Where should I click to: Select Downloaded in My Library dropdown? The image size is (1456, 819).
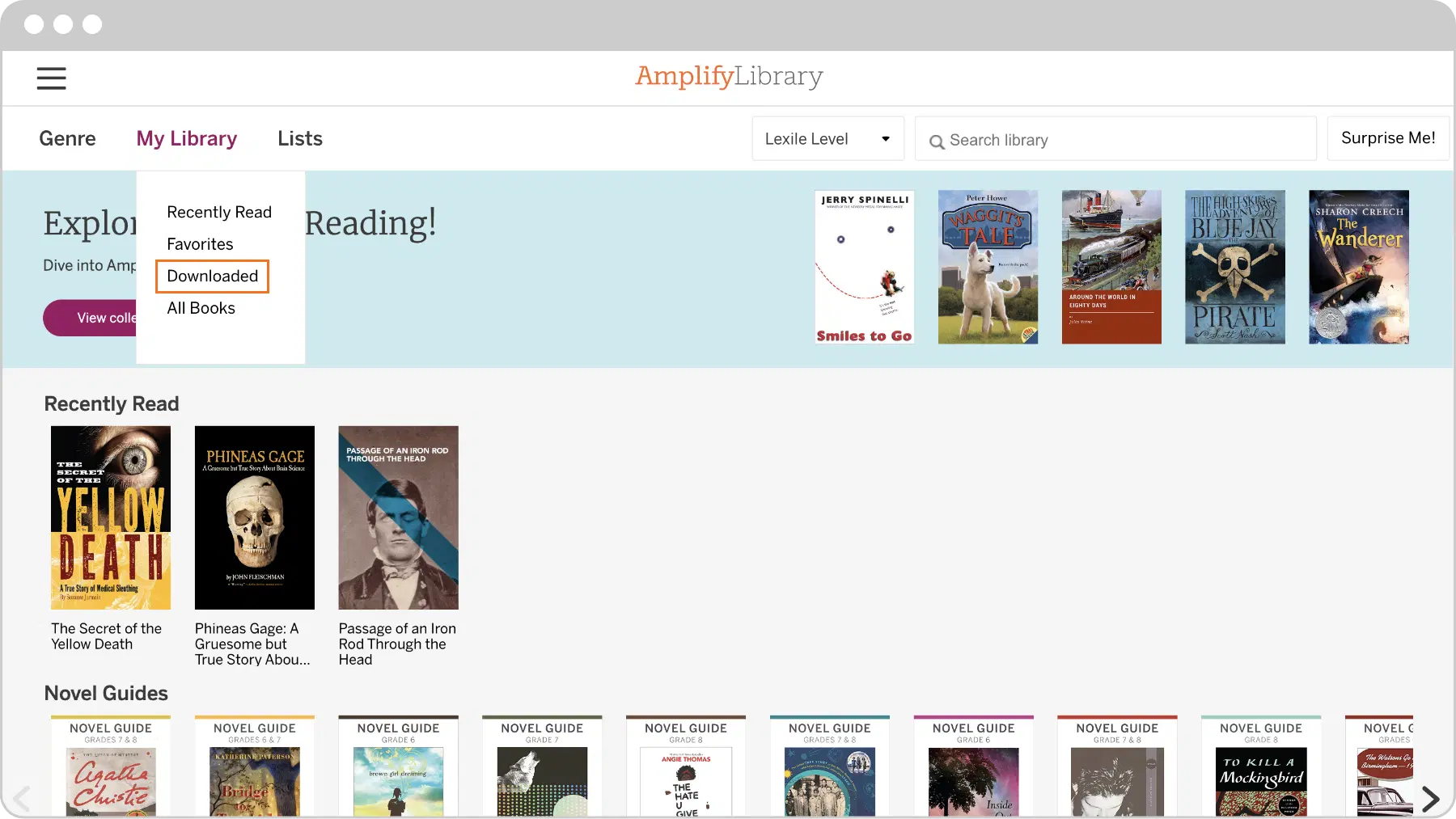pos(212,276)
